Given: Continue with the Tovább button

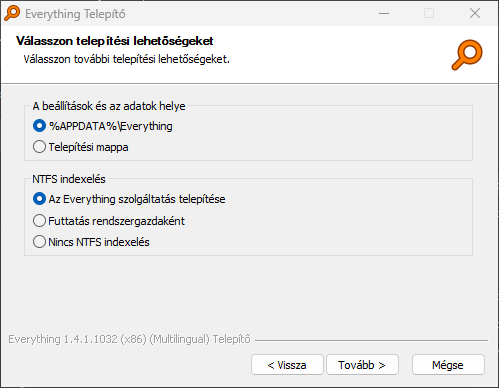Looking at the screenshot, I should (x=362, y=365).
